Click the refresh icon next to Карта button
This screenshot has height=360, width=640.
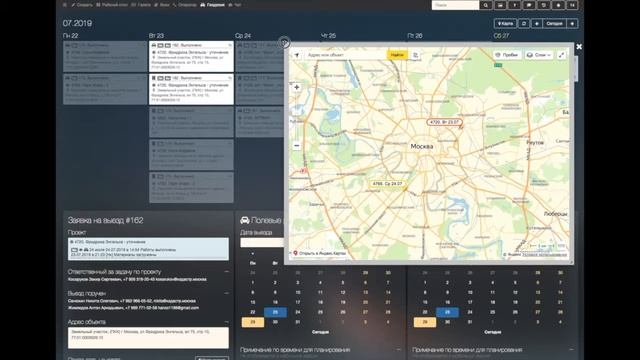(x=524, y=24)
